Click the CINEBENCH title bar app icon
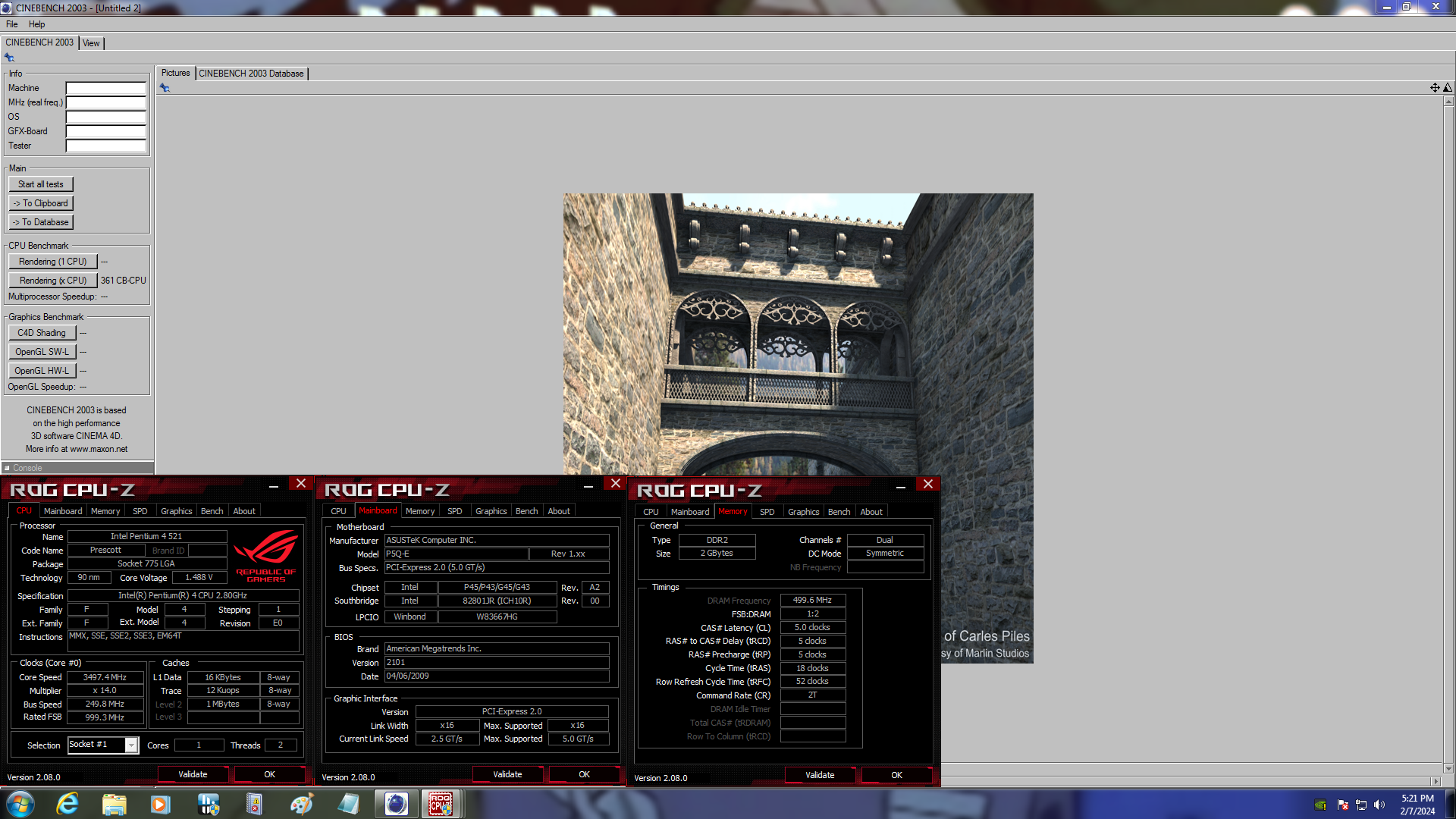Viewport: 1456px width, 819px height. (x=6, y=8)
